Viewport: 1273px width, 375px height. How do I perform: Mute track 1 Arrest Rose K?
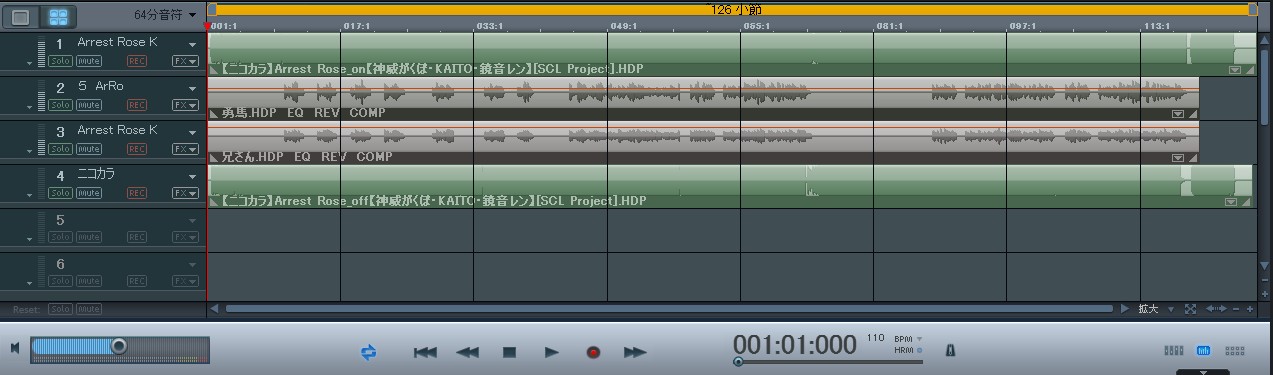tap(89, 61)
